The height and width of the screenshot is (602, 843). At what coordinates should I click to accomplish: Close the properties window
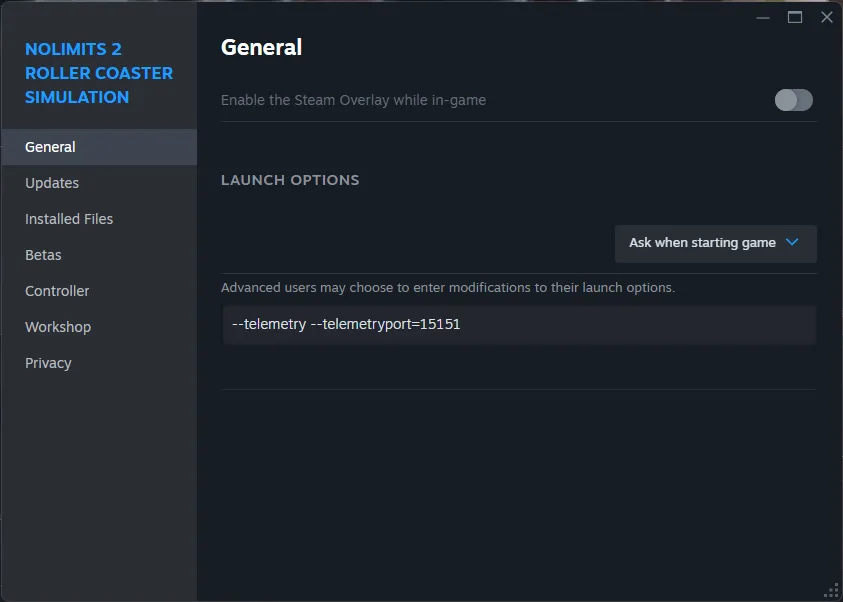point(827,18)
